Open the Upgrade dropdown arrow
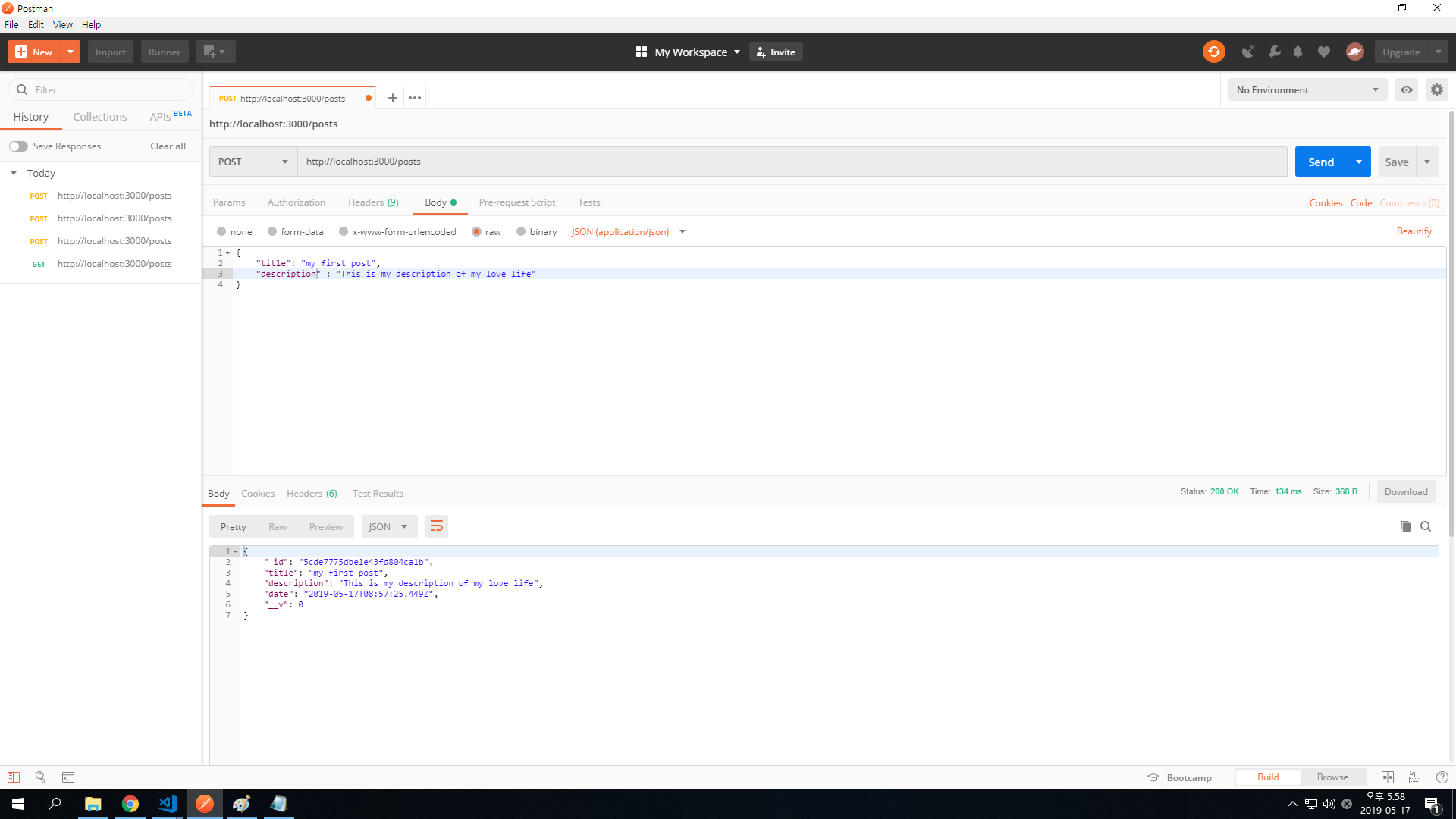The image size is (1456, 819). pos(1438,52)
